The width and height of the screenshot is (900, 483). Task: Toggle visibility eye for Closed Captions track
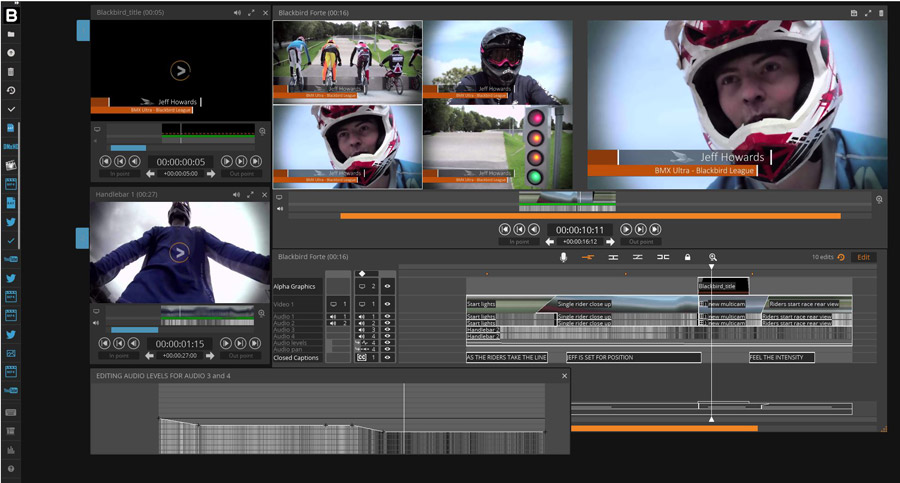(387, 357)
